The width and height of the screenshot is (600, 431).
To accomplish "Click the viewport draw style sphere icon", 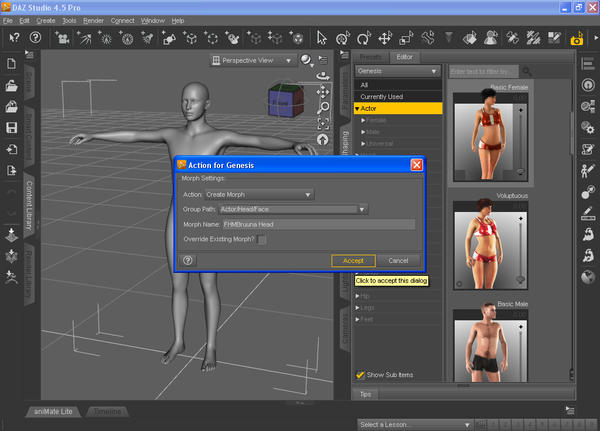I will (x=306, y=60).
